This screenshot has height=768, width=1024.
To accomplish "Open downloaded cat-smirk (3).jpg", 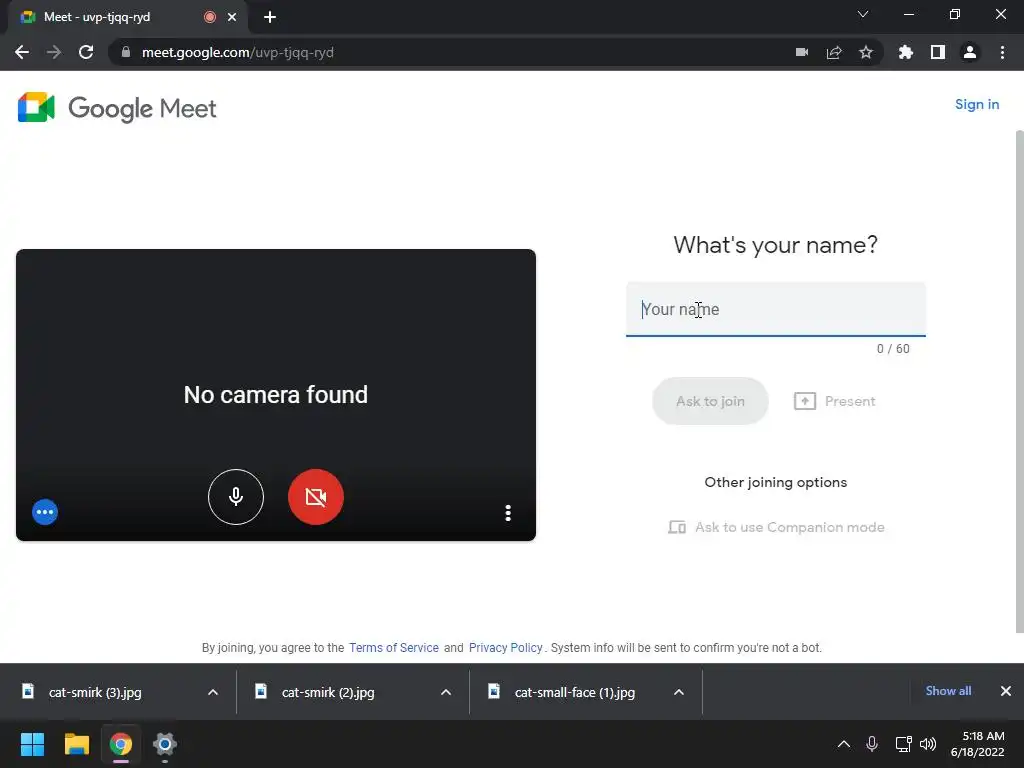I will 95,692.
